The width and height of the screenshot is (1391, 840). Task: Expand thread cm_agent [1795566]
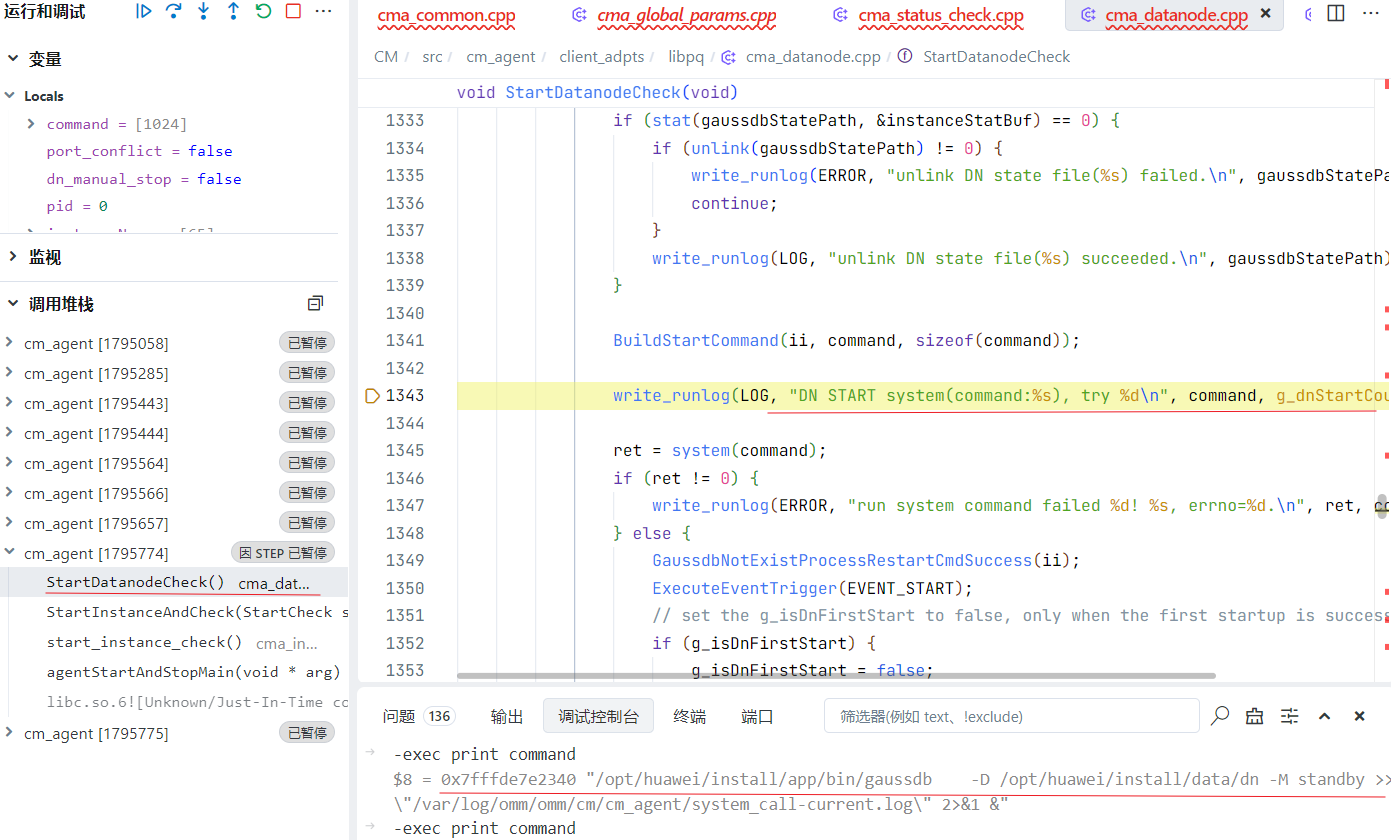[9, 493]
